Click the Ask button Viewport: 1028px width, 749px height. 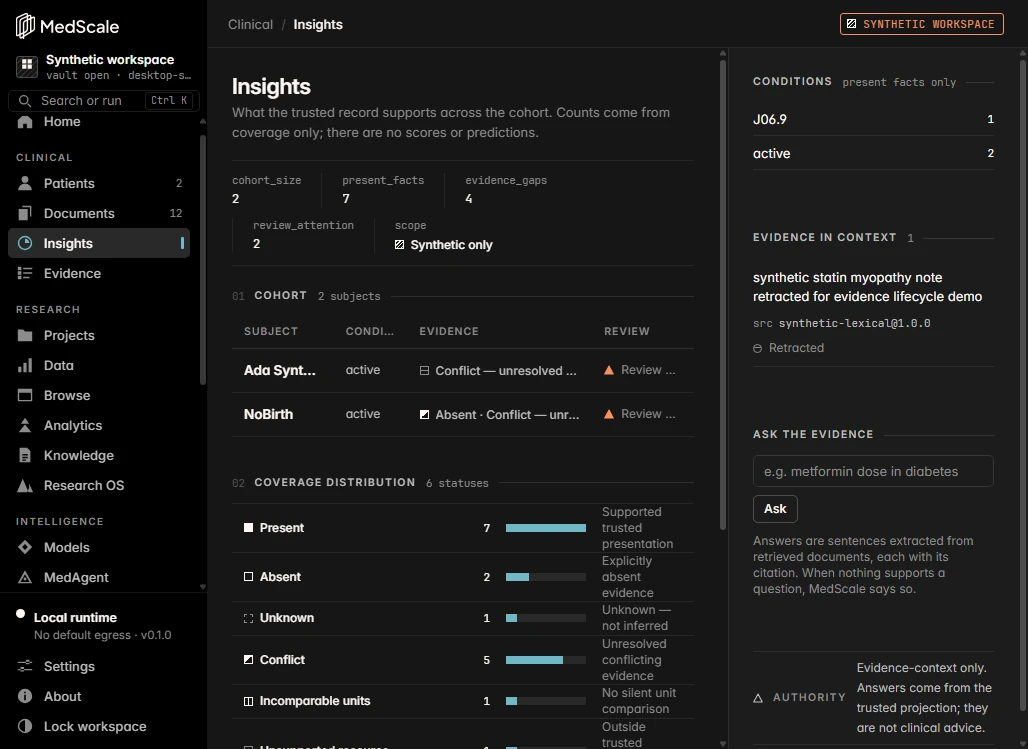[x=775, y=509]
